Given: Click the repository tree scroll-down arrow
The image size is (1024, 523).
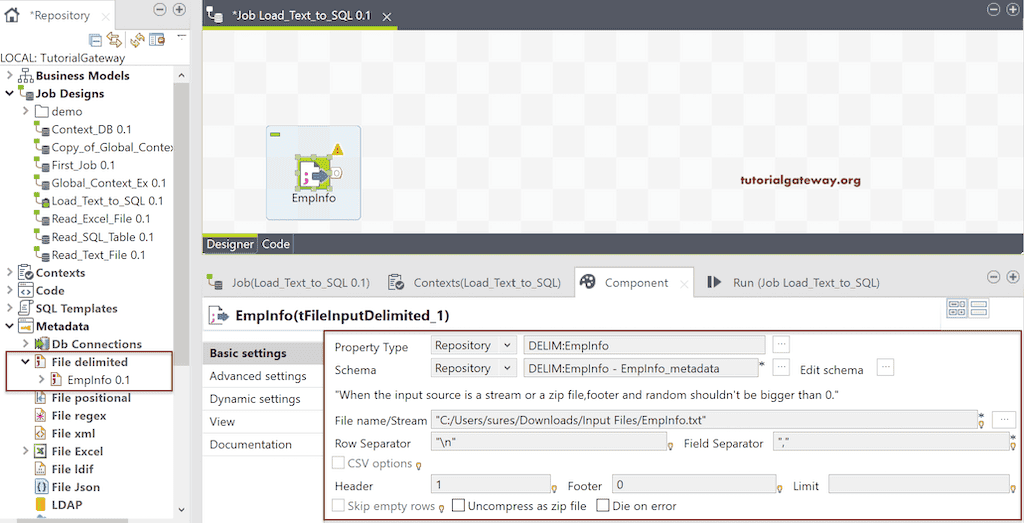Looking at the screenshot, I should click(x=182, y=510).
